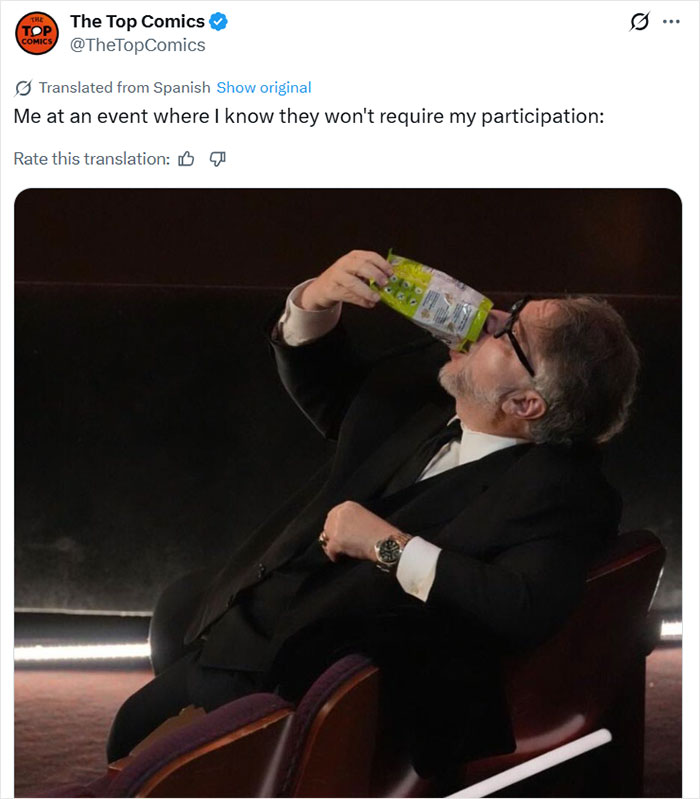Rate translation with thumbs down

pos(218,159)
